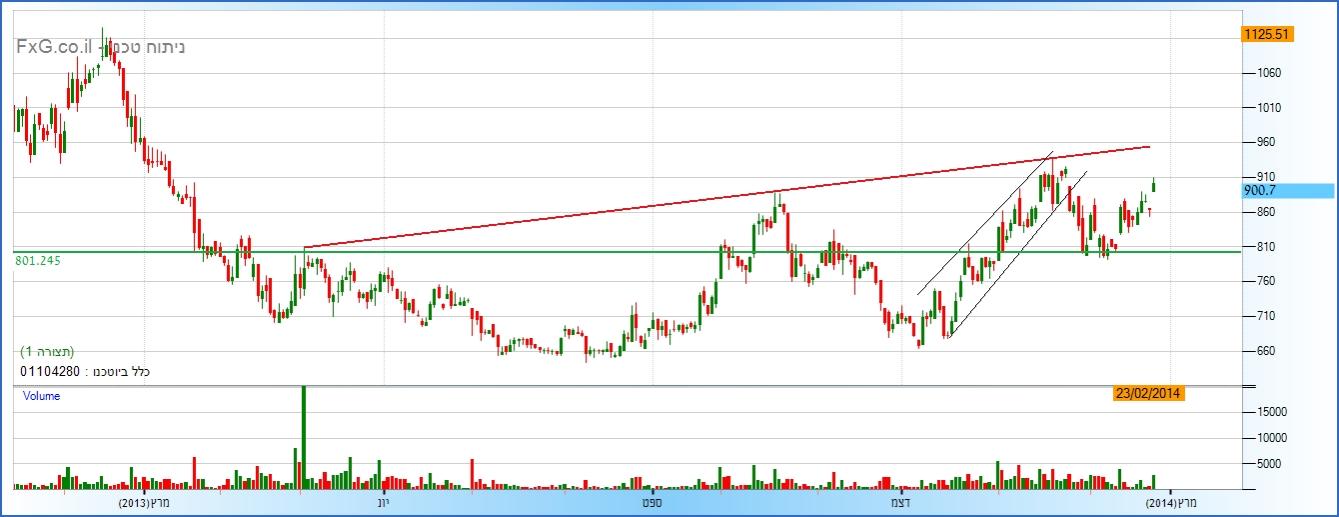Viewport: 1339px width, 517px height.
Task: Click the מרץ (2013) time axis label
Action: tap(147, 502)
